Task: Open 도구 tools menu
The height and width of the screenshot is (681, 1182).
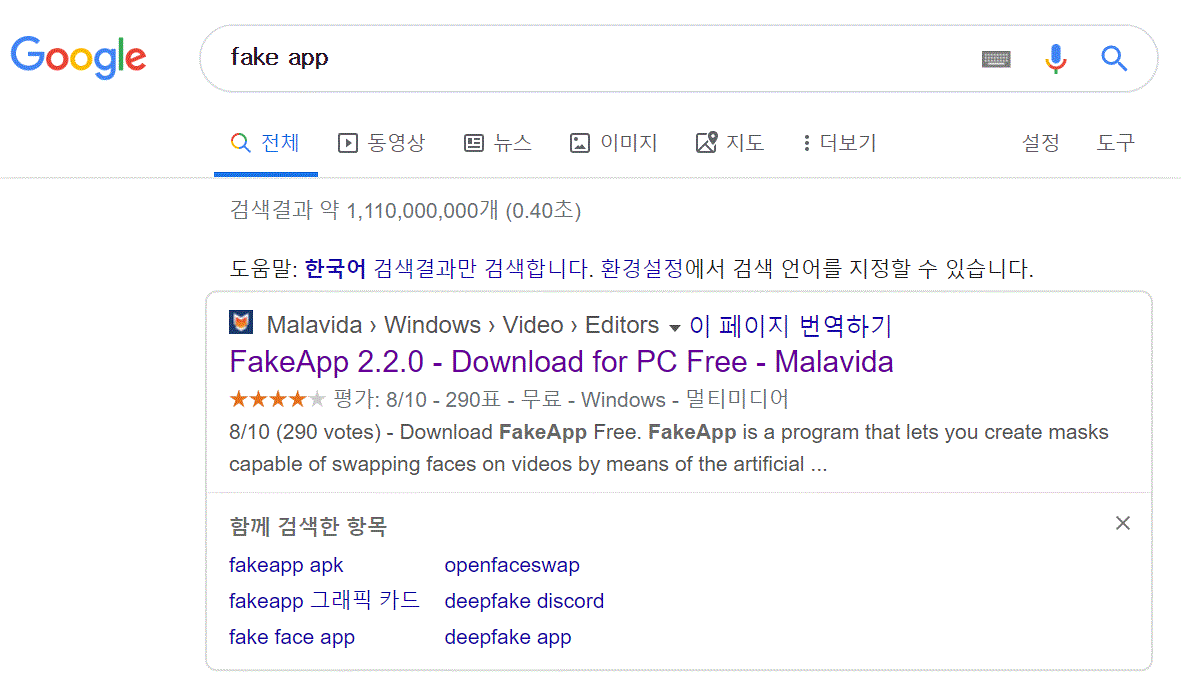Action: coord(1116,143)
